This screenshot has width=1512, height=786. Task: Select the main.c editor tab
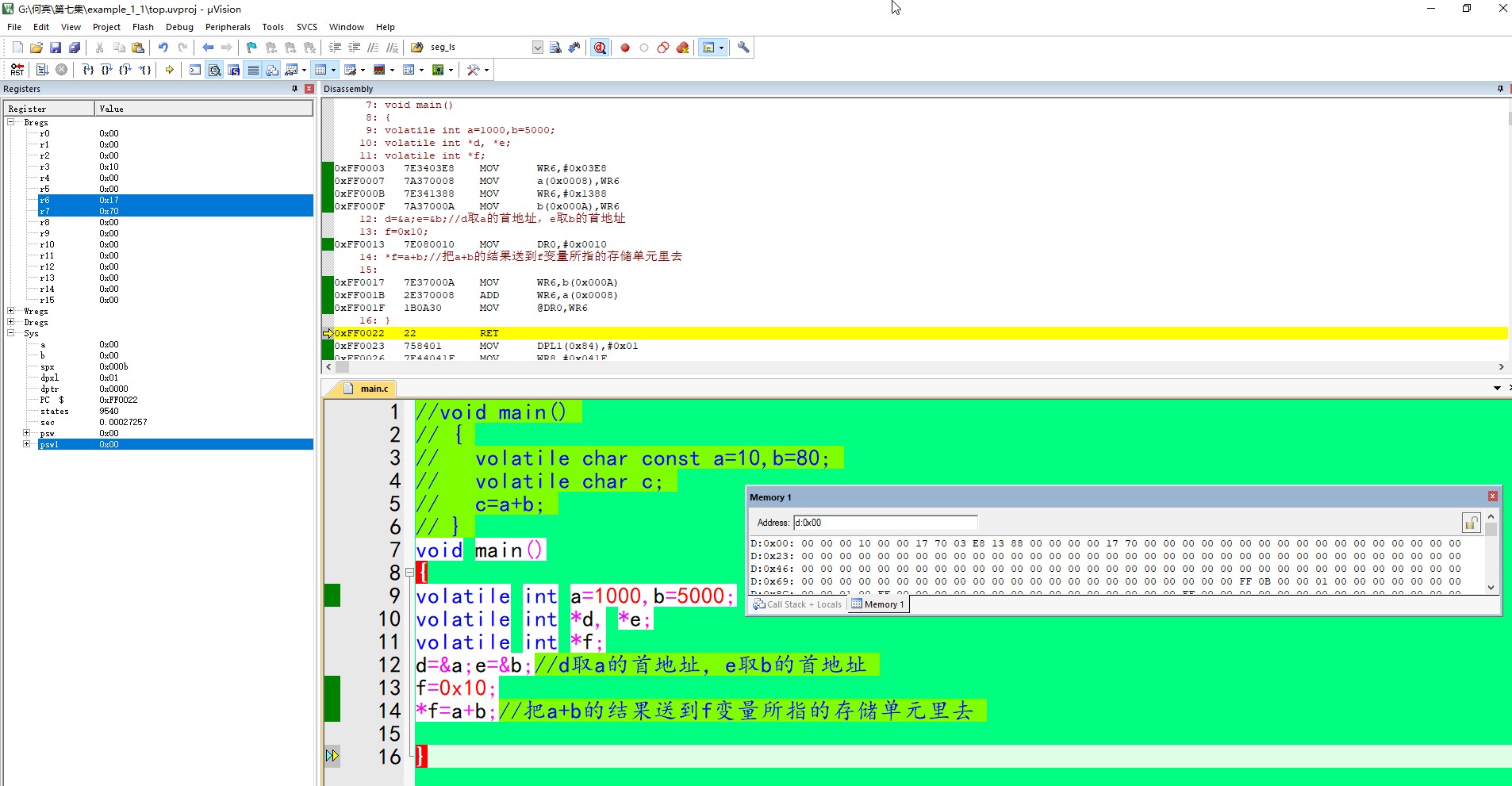point(374,389)
